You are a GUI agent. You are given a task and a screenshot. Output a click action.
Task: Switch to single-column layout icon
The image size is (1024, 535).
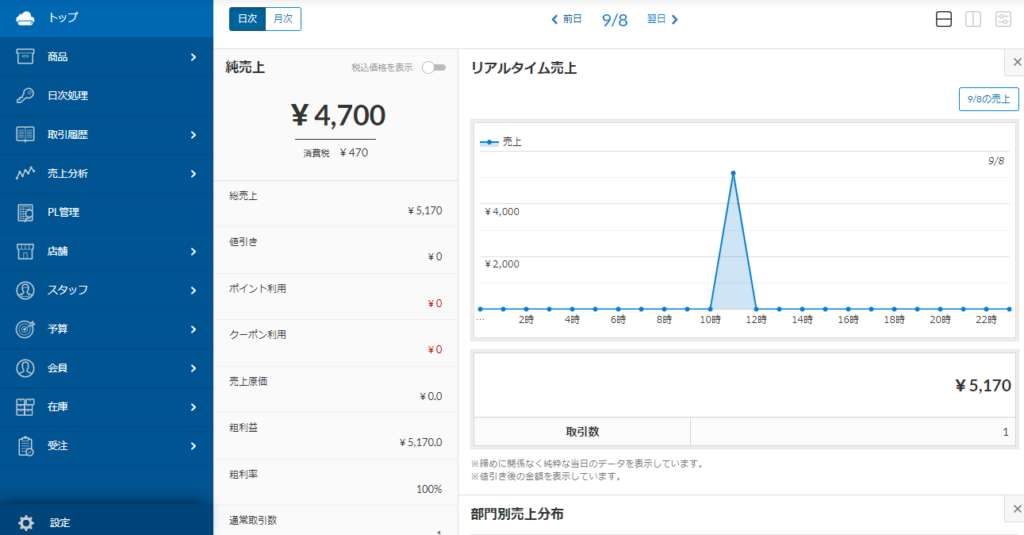pyautogui.click(x=943, y=19)
